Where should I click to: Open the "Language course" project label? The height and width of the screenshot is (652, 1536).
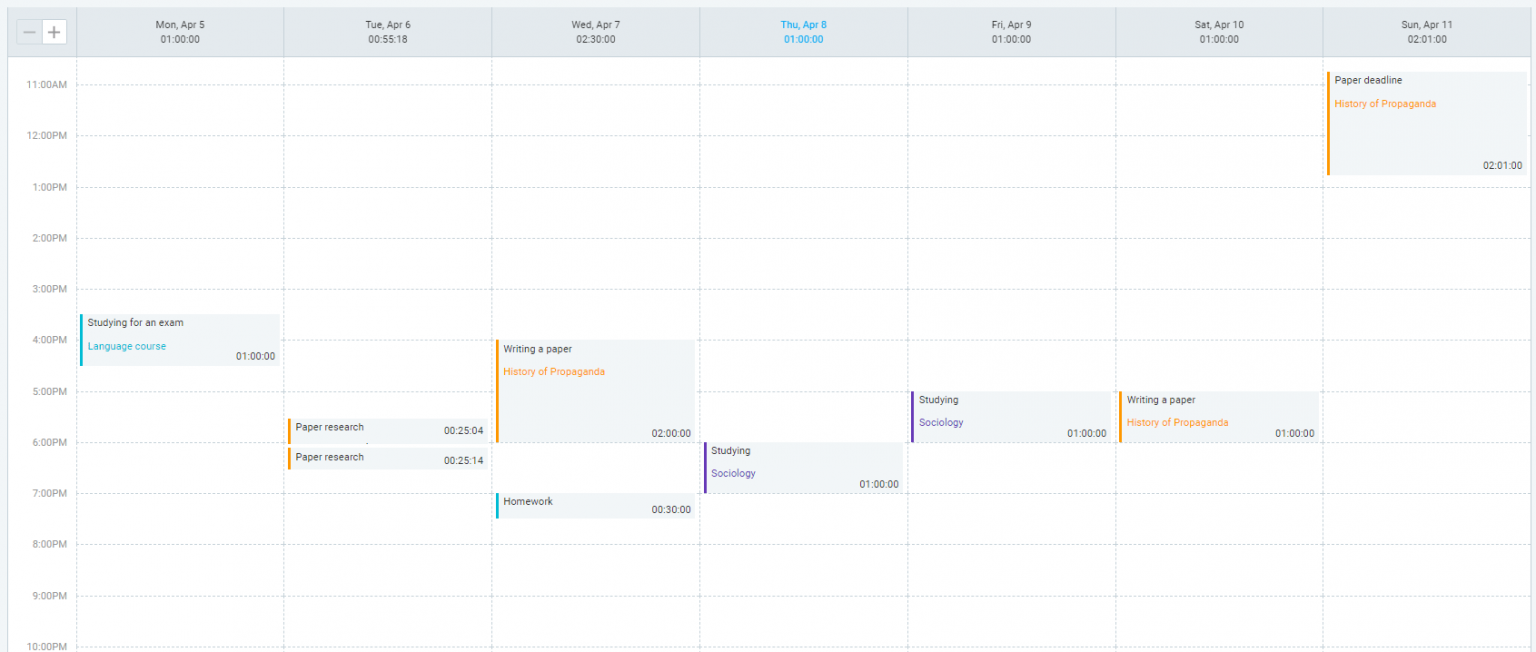126,346
